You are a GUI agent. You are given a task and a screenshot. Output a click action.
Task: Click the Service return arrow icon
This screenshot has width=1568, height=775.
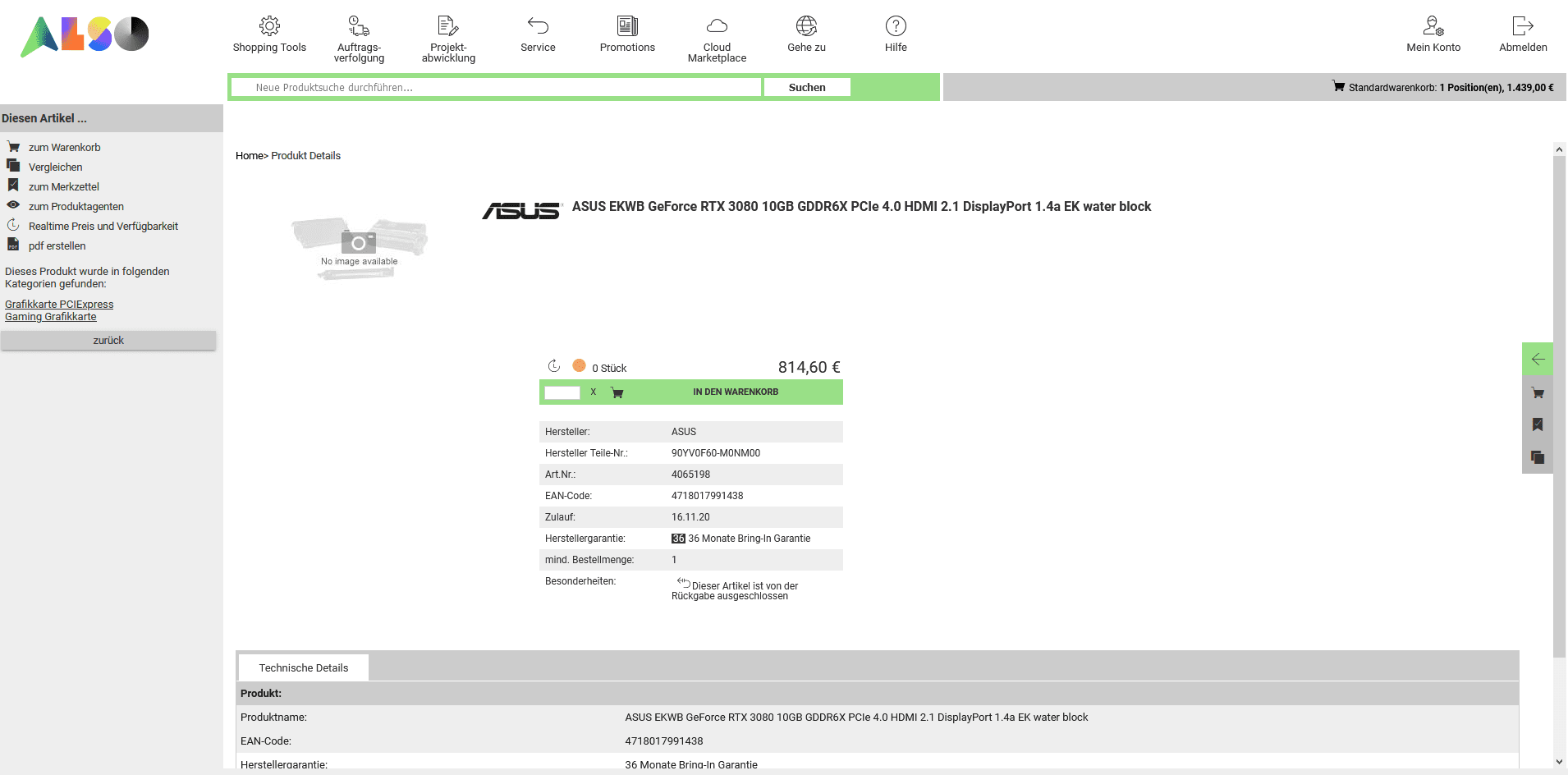(538, 26)
